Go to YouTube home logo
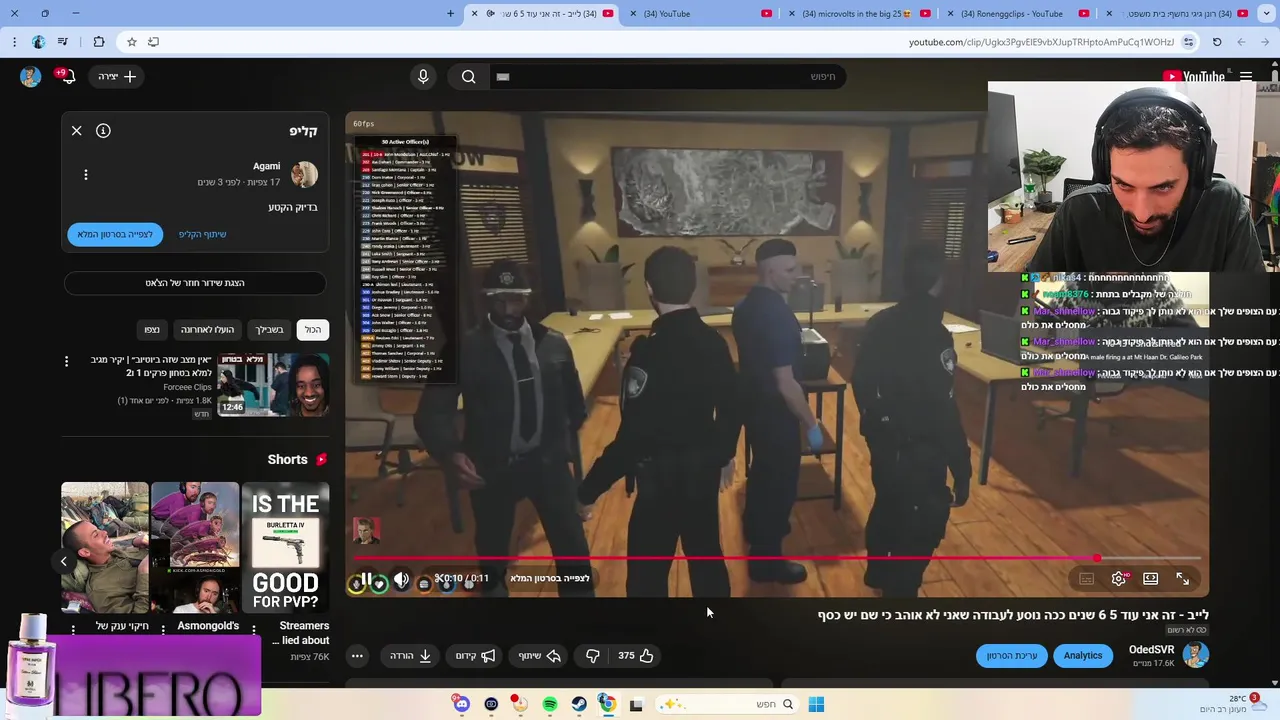The image size is (1280, 720). tap(1194, 77)
